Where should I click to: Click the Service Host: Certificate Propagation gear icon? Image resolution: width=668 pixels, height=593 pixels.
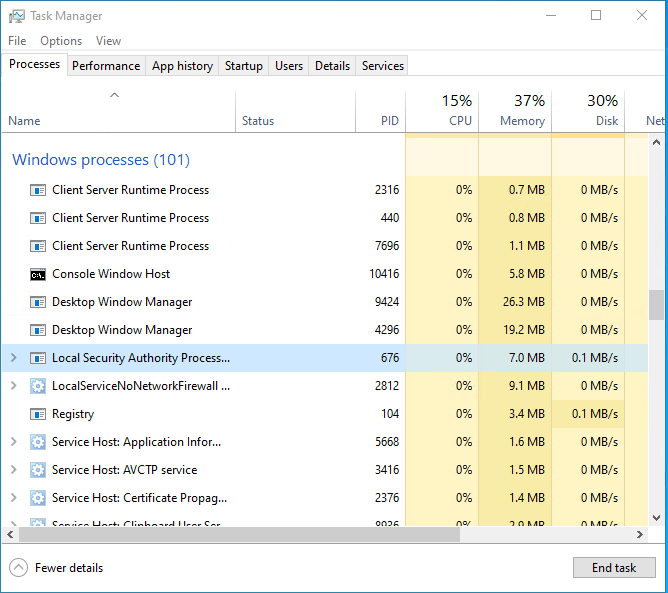coord(38,498)
